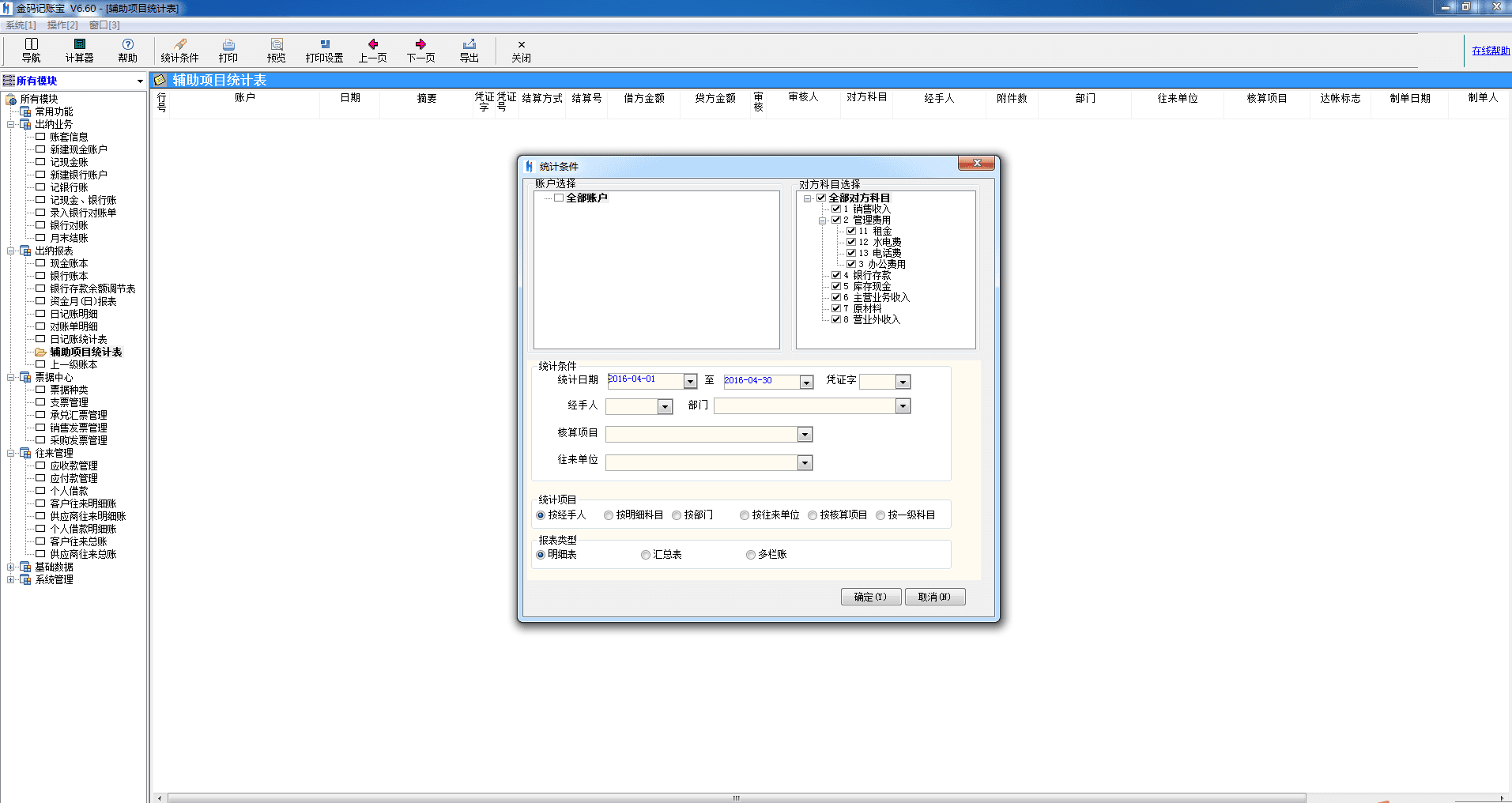
Task: Select the 按部门 radio button
Action: (x=677, y=515)
